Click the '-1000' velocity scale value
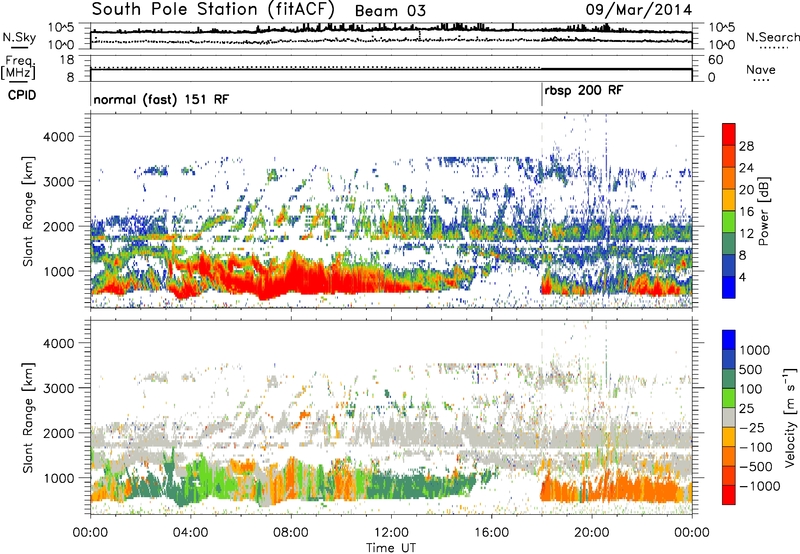This screenshot has width=800, height=554. tap(760, 486)
